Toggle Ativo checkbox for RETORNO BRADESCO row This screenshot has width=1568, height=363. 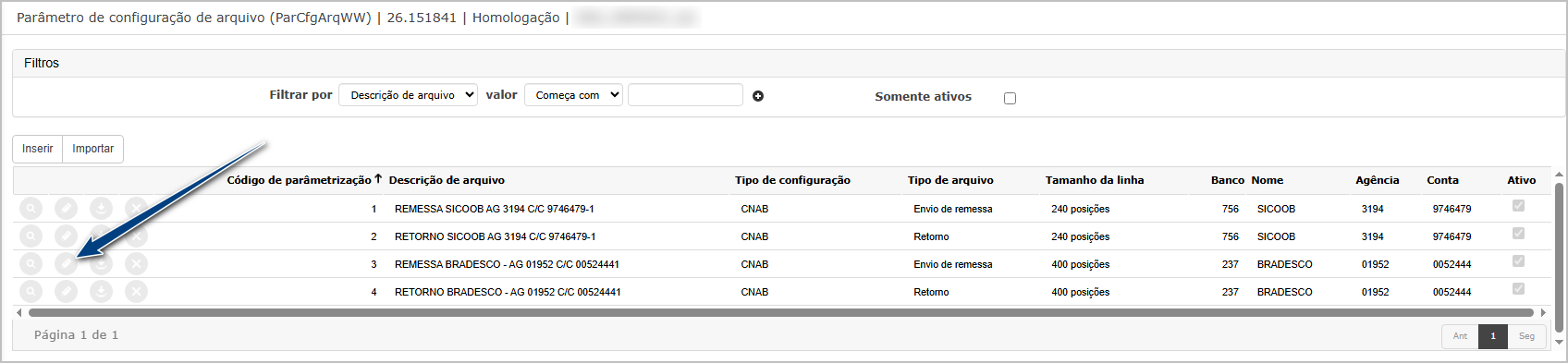point(1518,289)
